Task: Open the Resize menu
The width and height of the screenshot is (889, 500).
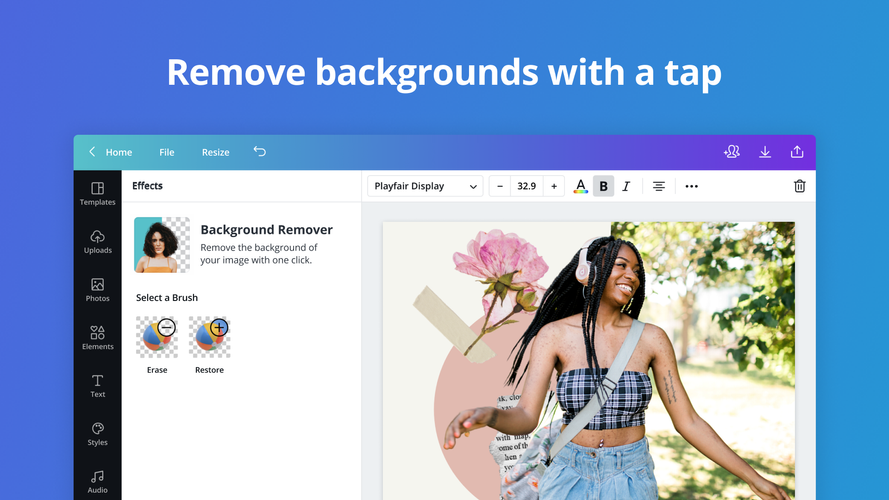Action: tap(215, 152)
